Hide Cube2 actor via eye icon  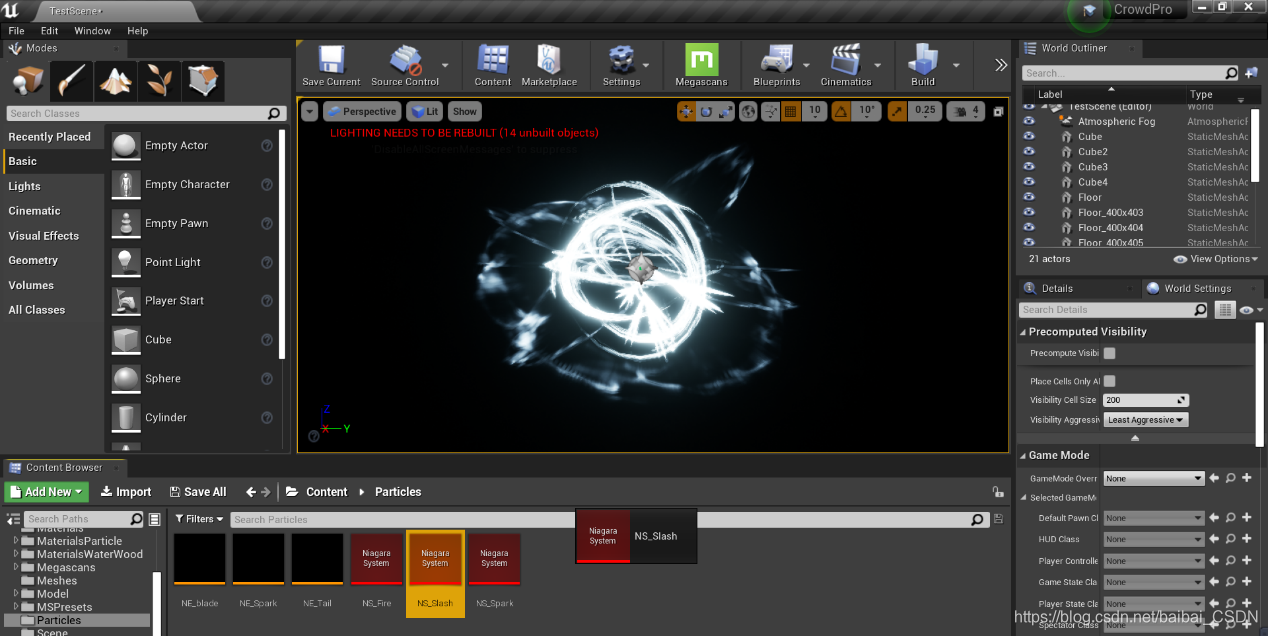click(x=1028, y=152)
